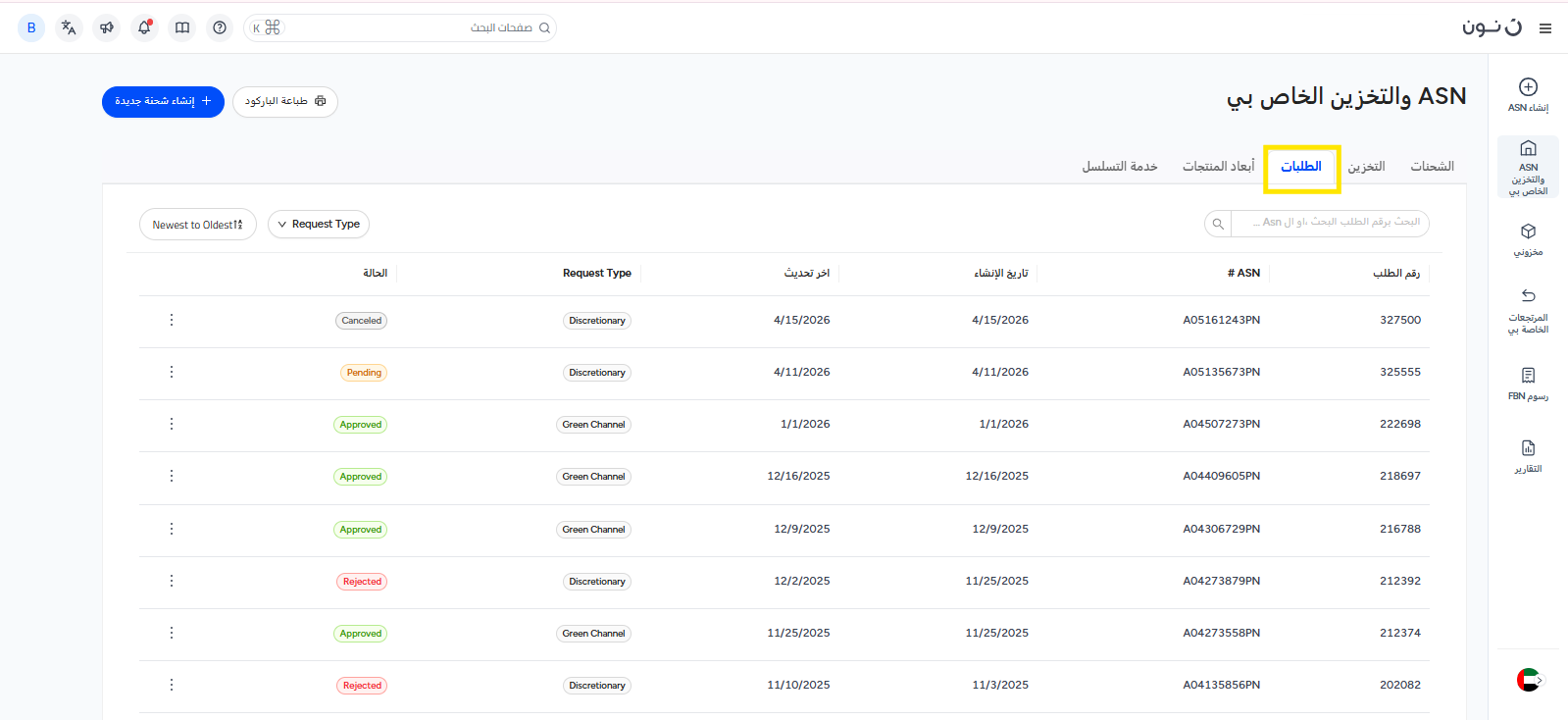
Task: Select the UAE country flag selector
Action: 1528,680
